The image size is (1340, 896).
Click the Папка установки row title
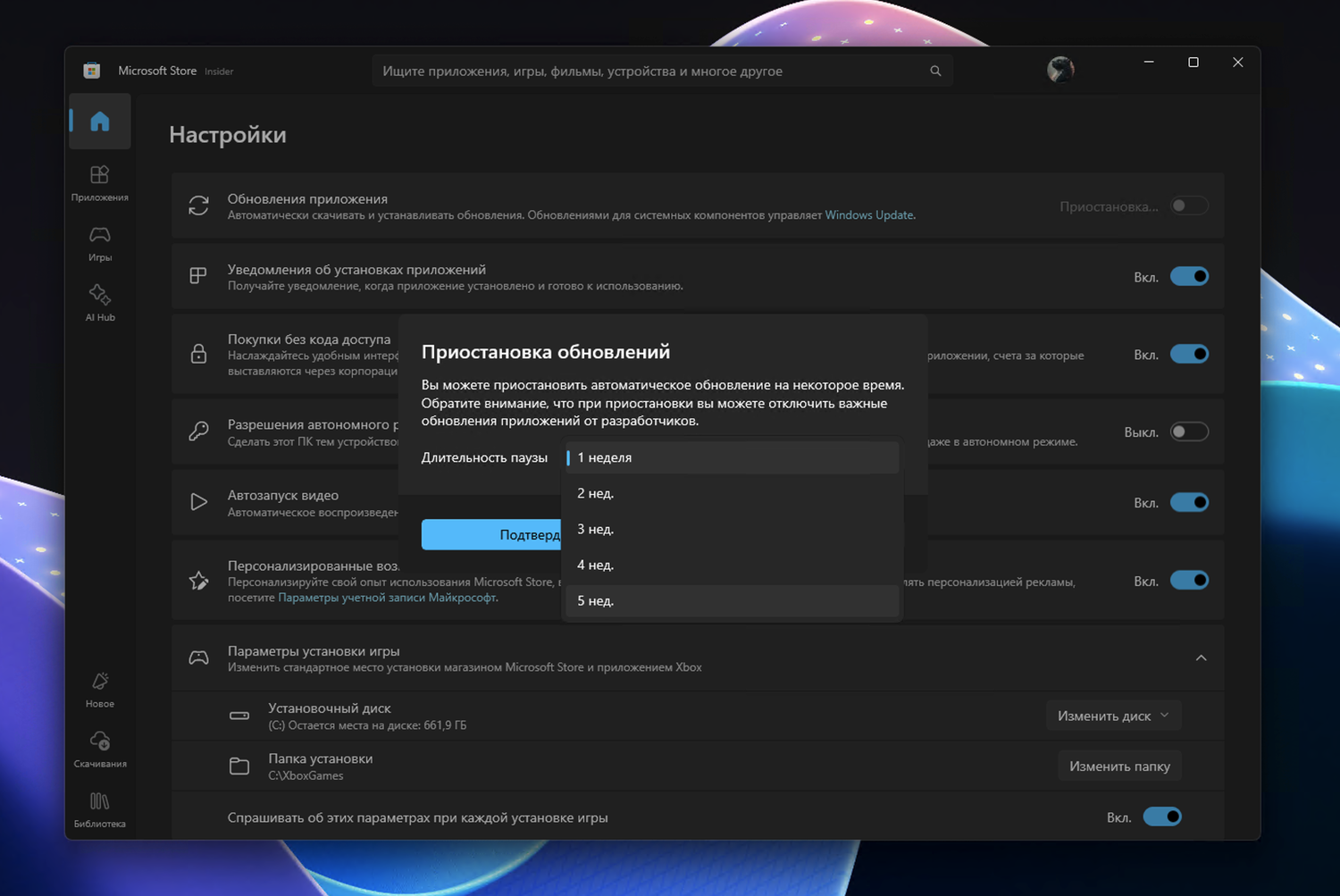(x=321, y=758)
